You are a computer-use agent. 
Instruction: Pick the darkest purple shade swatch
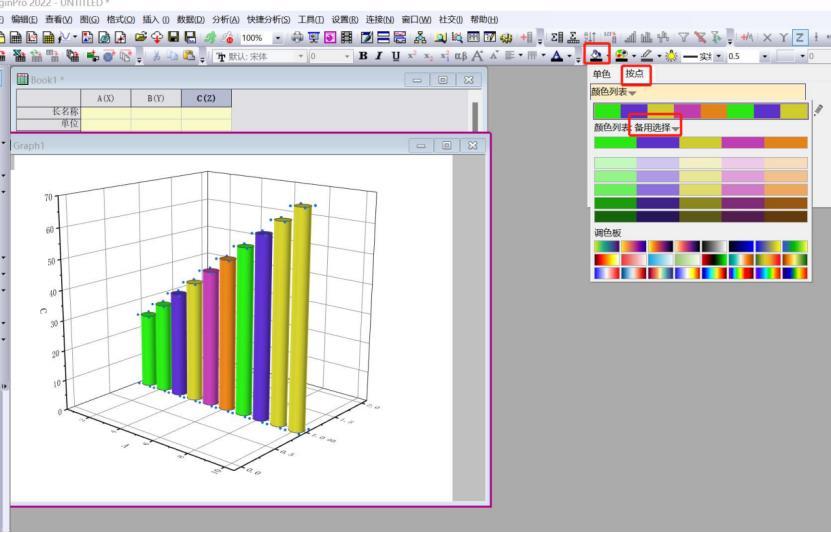(x=658, y=216)
